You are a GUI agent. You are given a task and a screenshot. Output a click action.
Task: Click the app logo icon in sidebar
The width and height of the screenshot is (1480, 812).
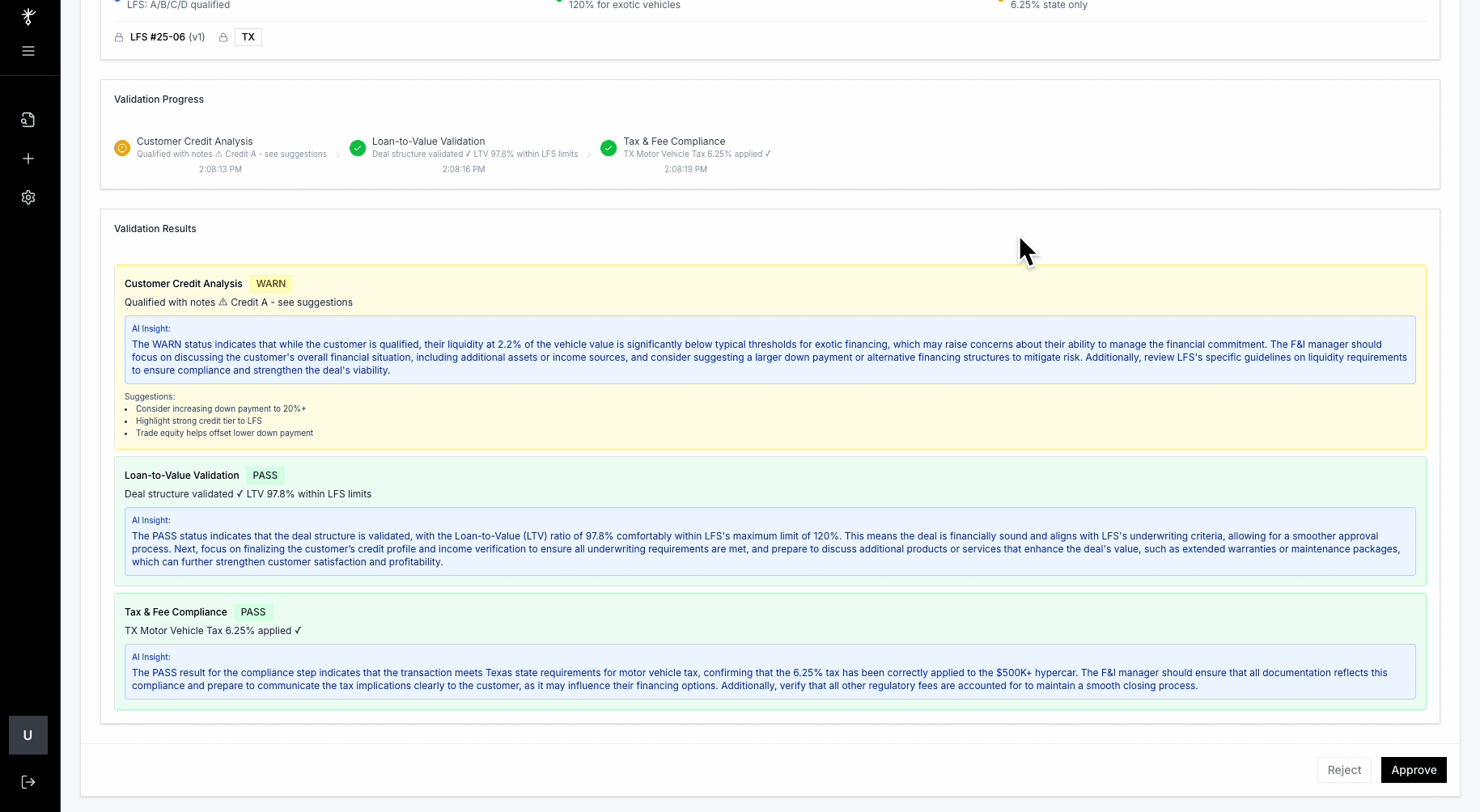point(28,16)
